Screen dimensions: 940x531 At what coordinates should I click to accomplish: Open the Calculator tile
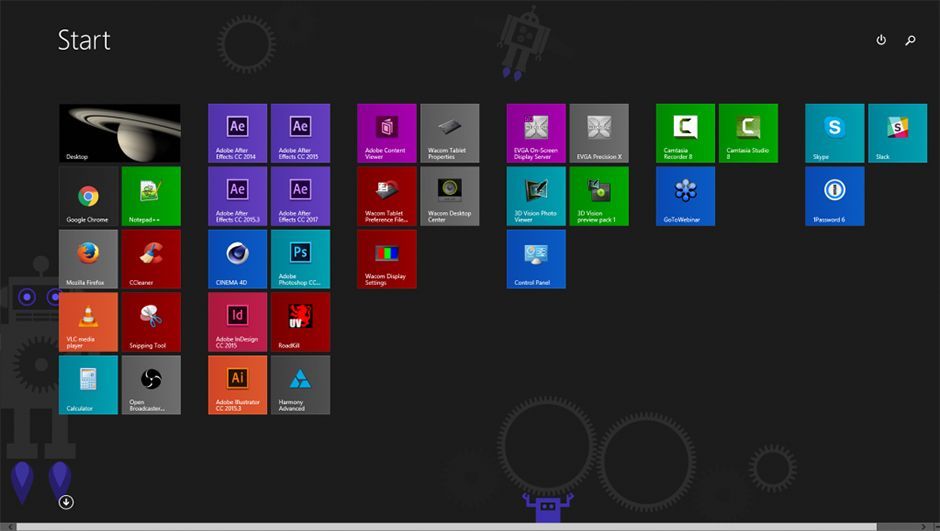click(88, 385)
